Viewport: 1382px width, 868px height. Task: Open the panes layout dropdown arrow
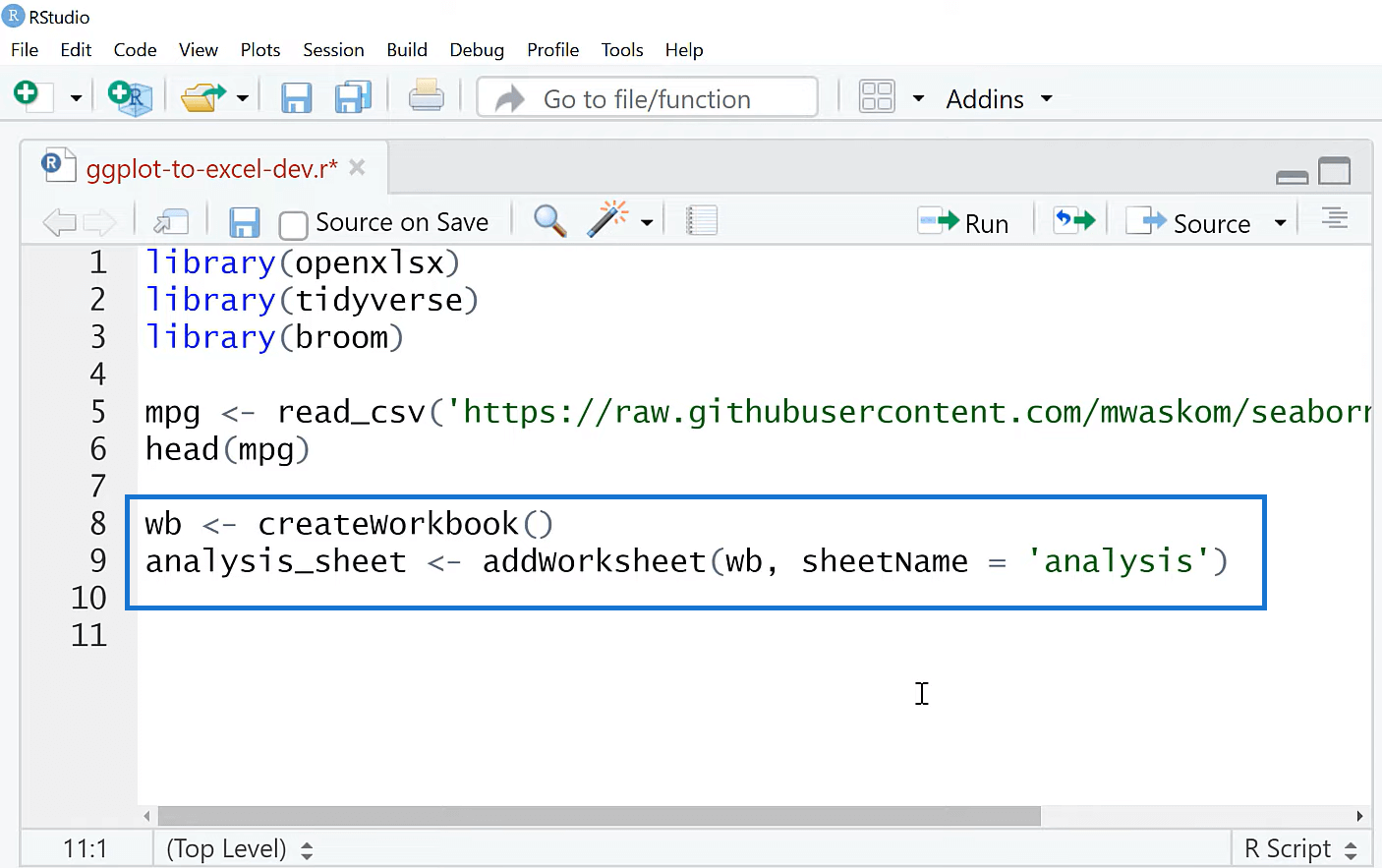pos(918,98)
